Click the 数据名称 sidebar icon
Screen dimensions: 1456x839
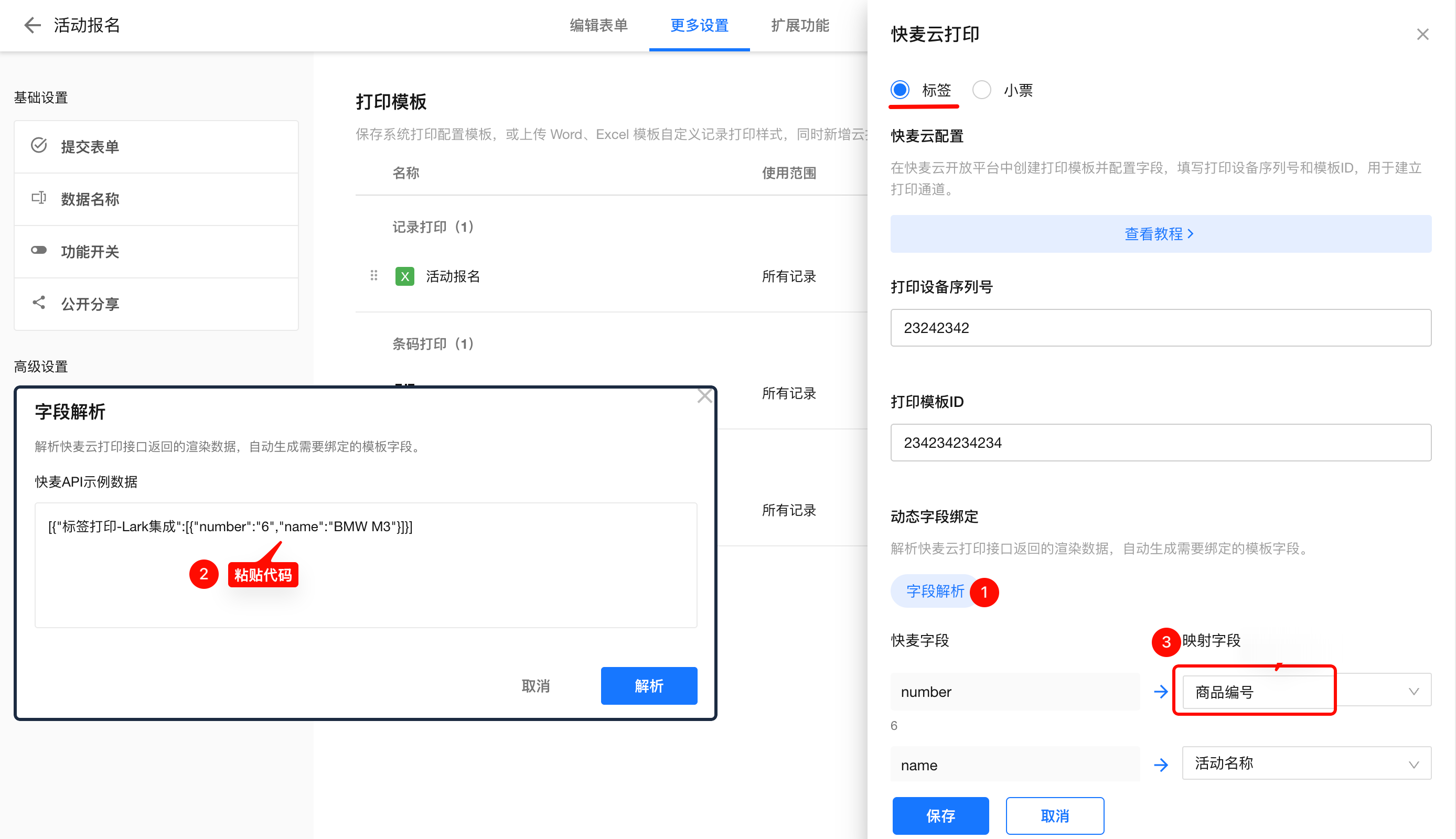click(x=39, y=198)
